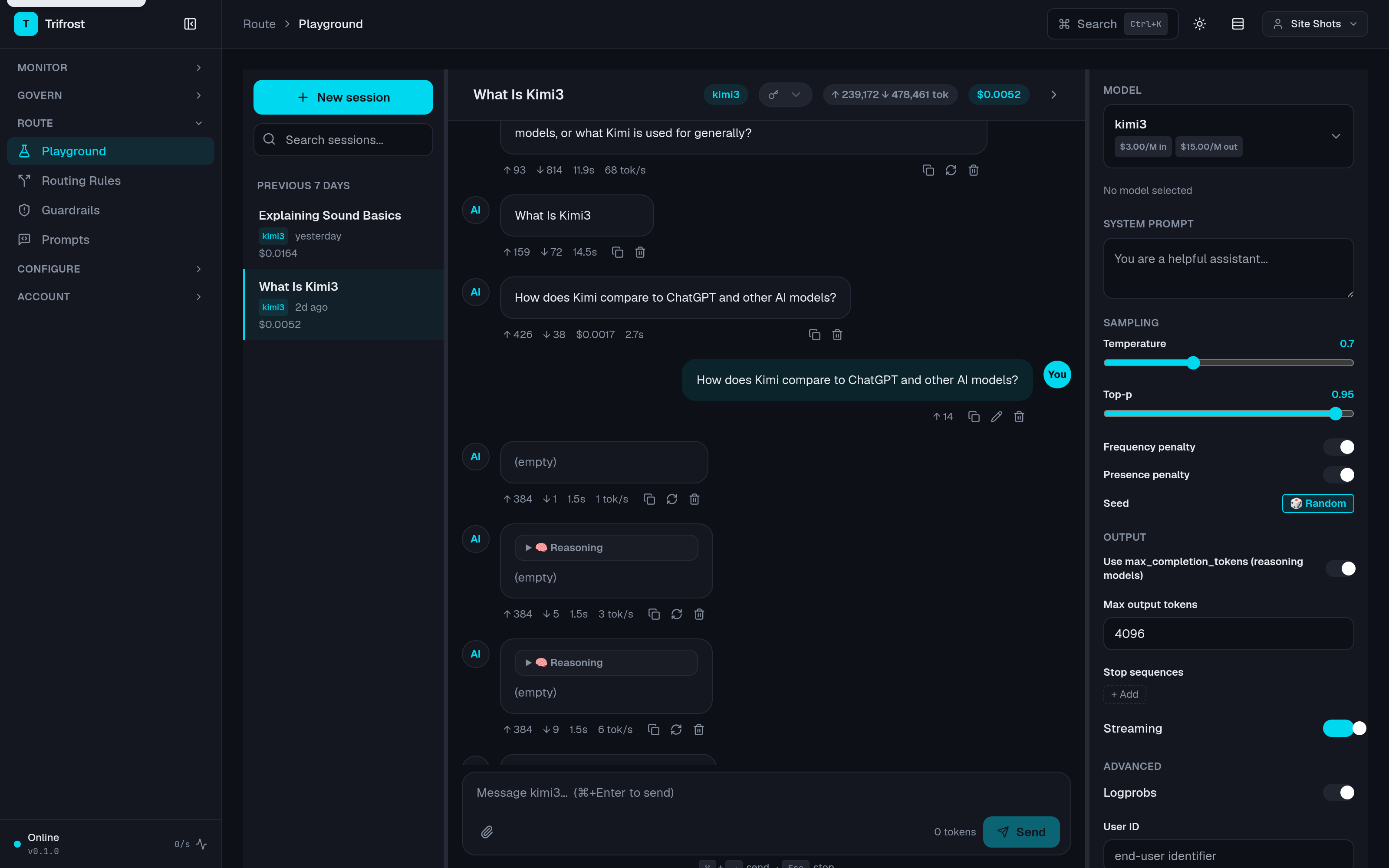Screen dimensions: 1389x868
Task: Toggle light theme sun icon
Action: coord(1200,23)
